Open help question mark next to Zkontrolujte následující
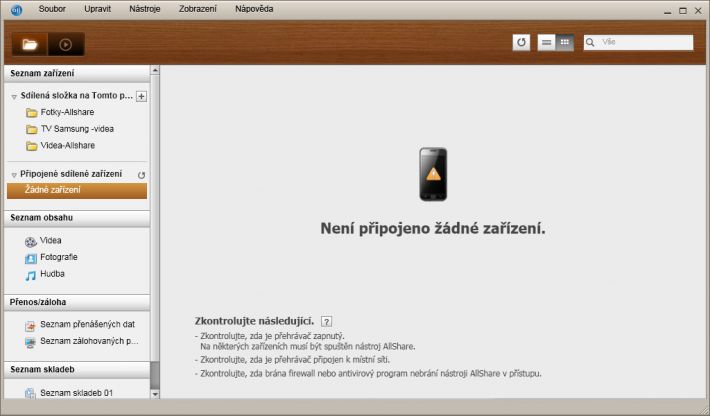This screenshot has width=710, height=416. pyautogui.click(x=326, y=321)
